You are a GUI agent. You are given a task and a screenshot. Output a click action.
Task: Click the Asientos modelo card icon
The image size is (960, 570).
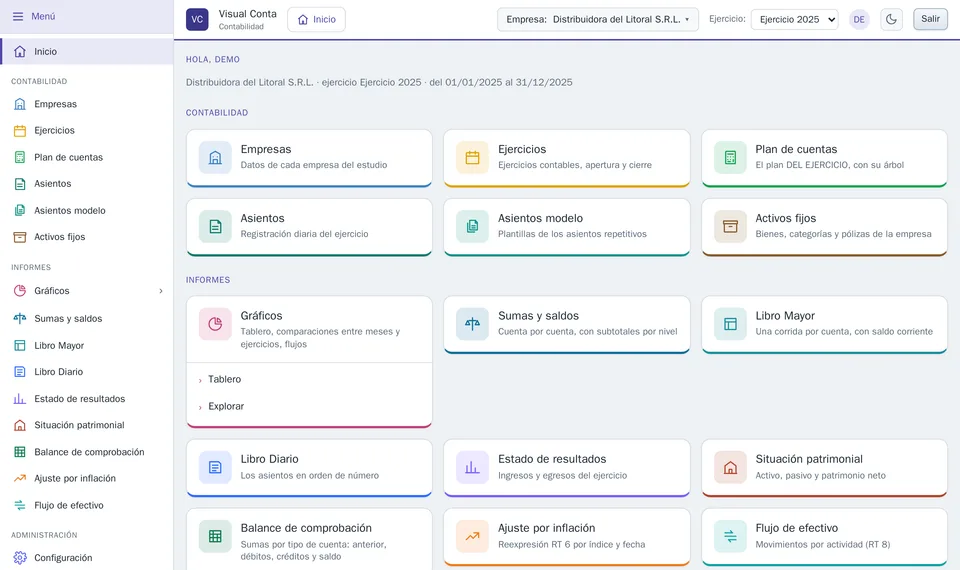[472, 227]
